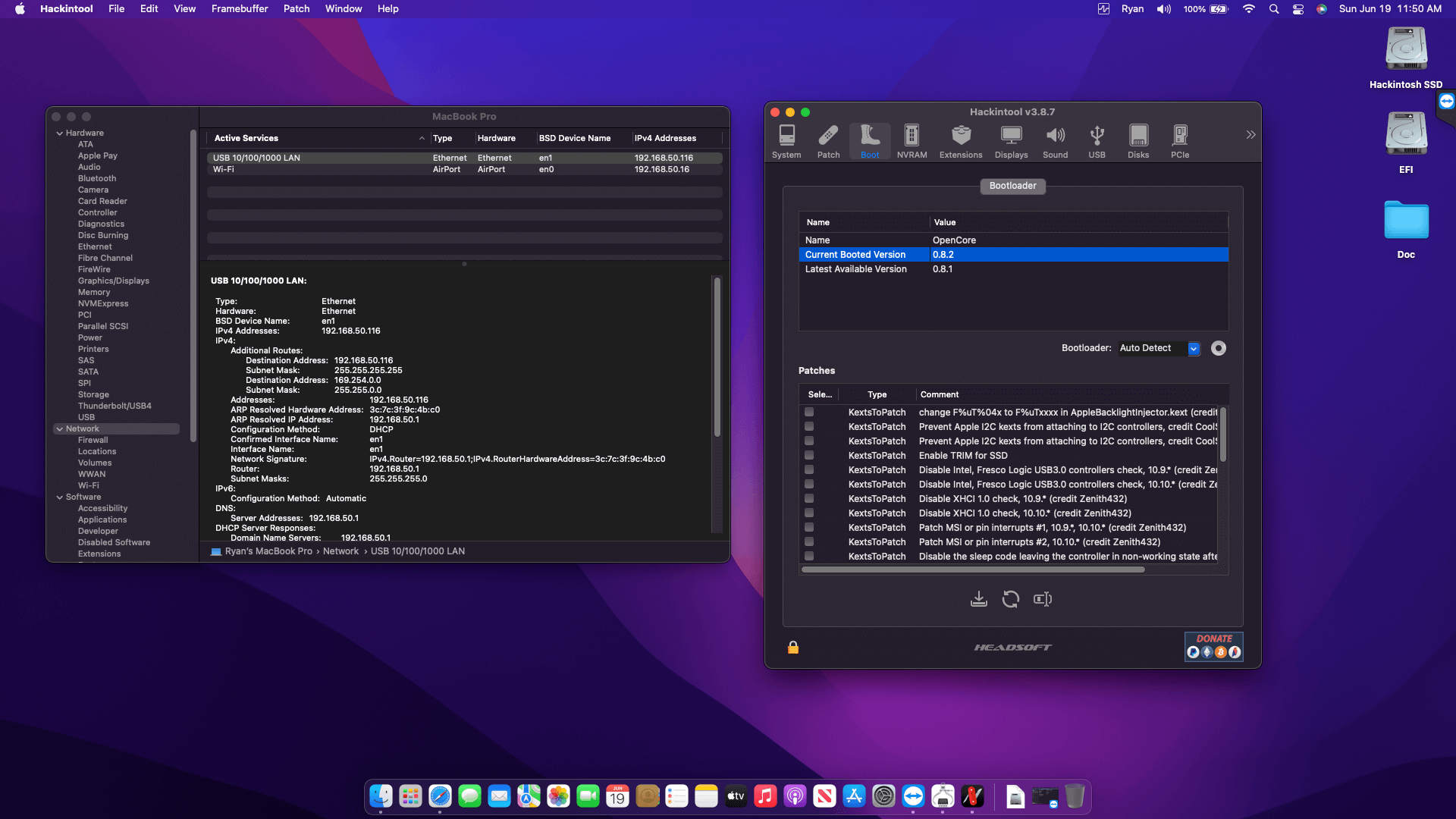Open the File menu

pyautogui.click(x=116, y=9)
